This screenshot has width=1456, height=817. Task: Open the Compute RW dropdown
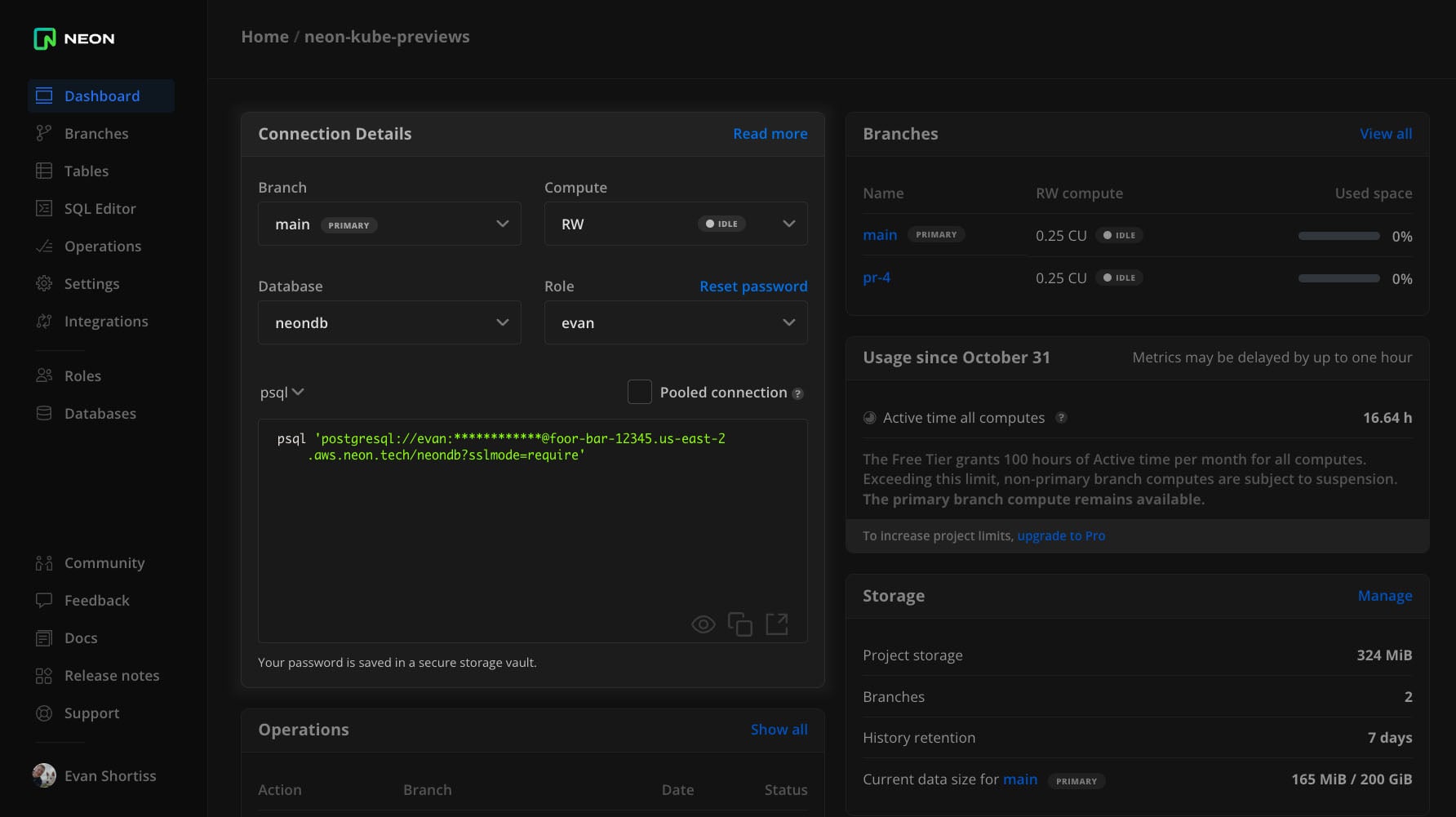click(675, 224)
